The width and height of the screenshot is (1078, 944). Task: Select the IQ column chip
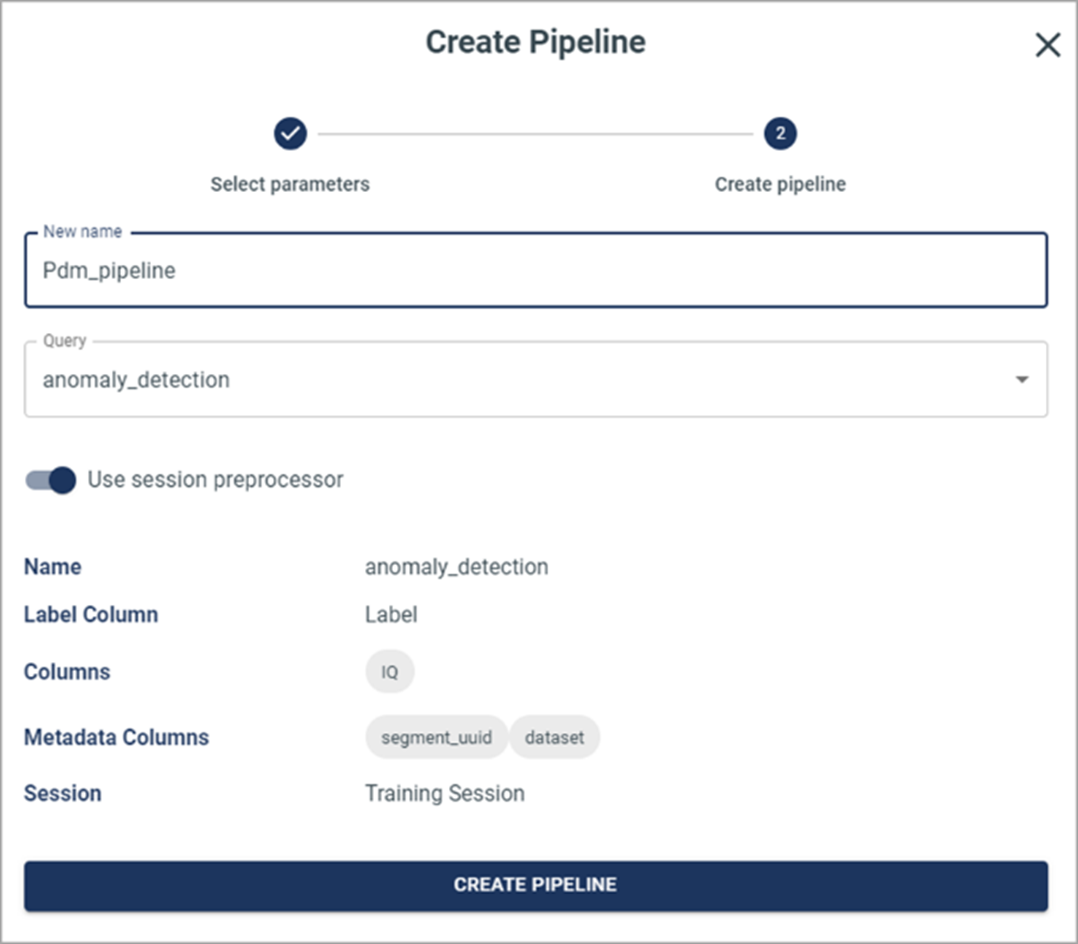pos(389,672)
